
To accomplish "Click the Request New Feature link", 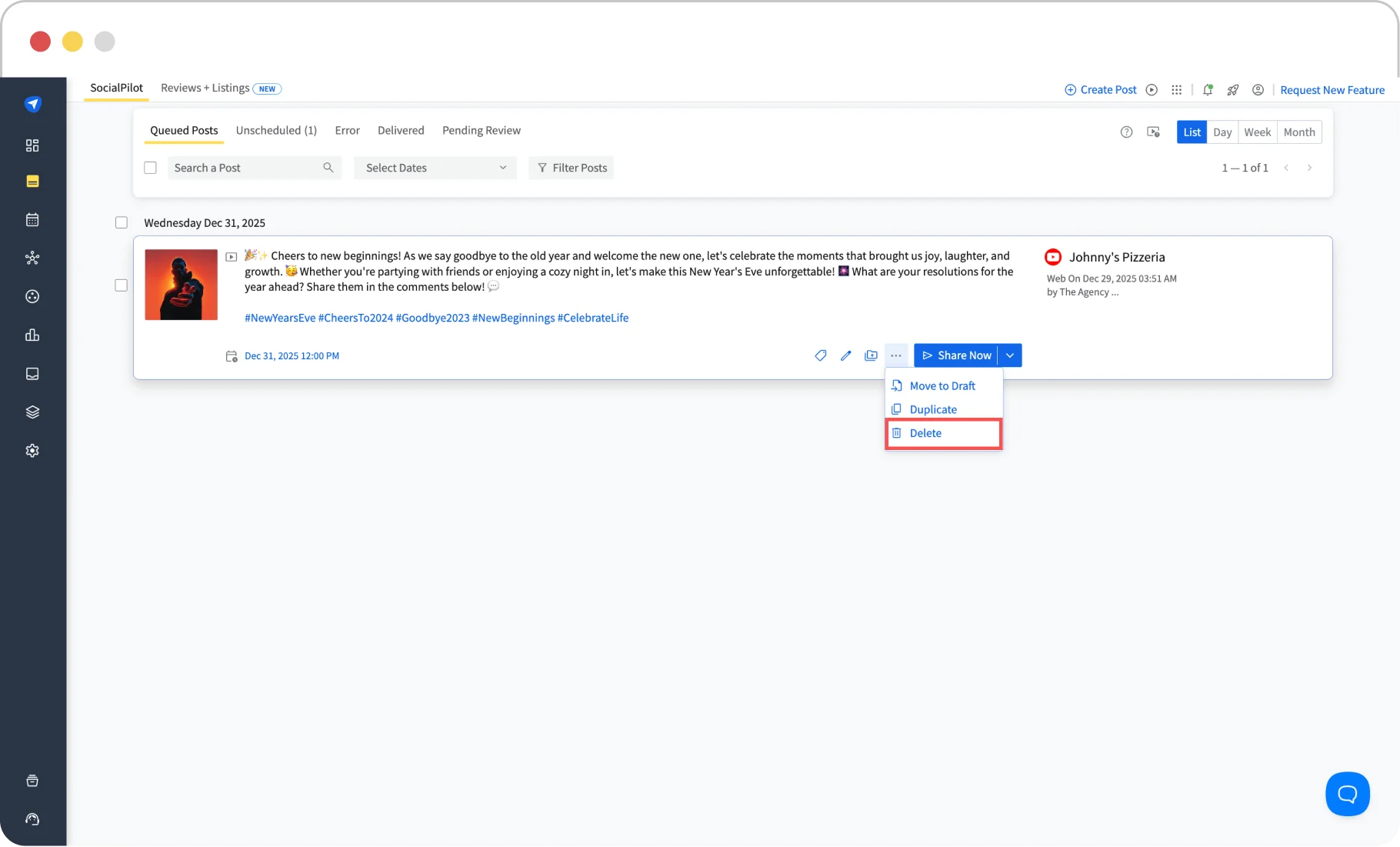I will click(1332, 90).
